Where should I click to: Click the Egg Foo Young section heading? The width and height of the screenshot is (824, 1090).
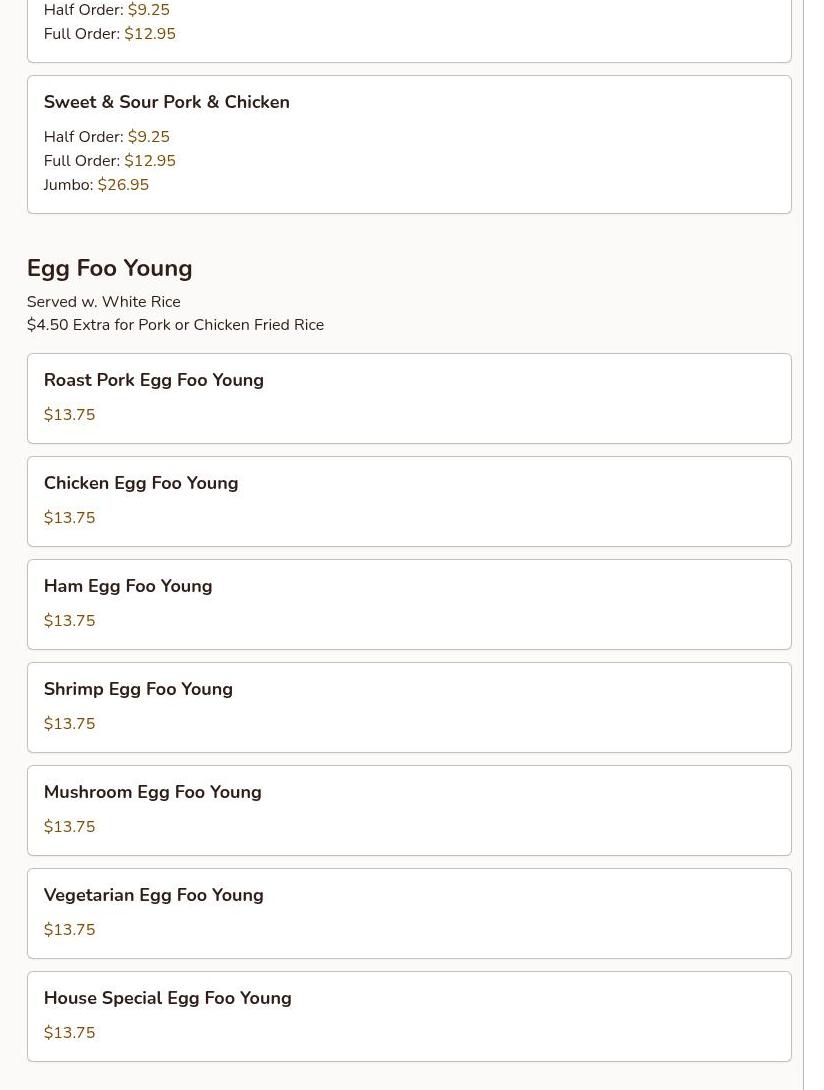[109, 268]
